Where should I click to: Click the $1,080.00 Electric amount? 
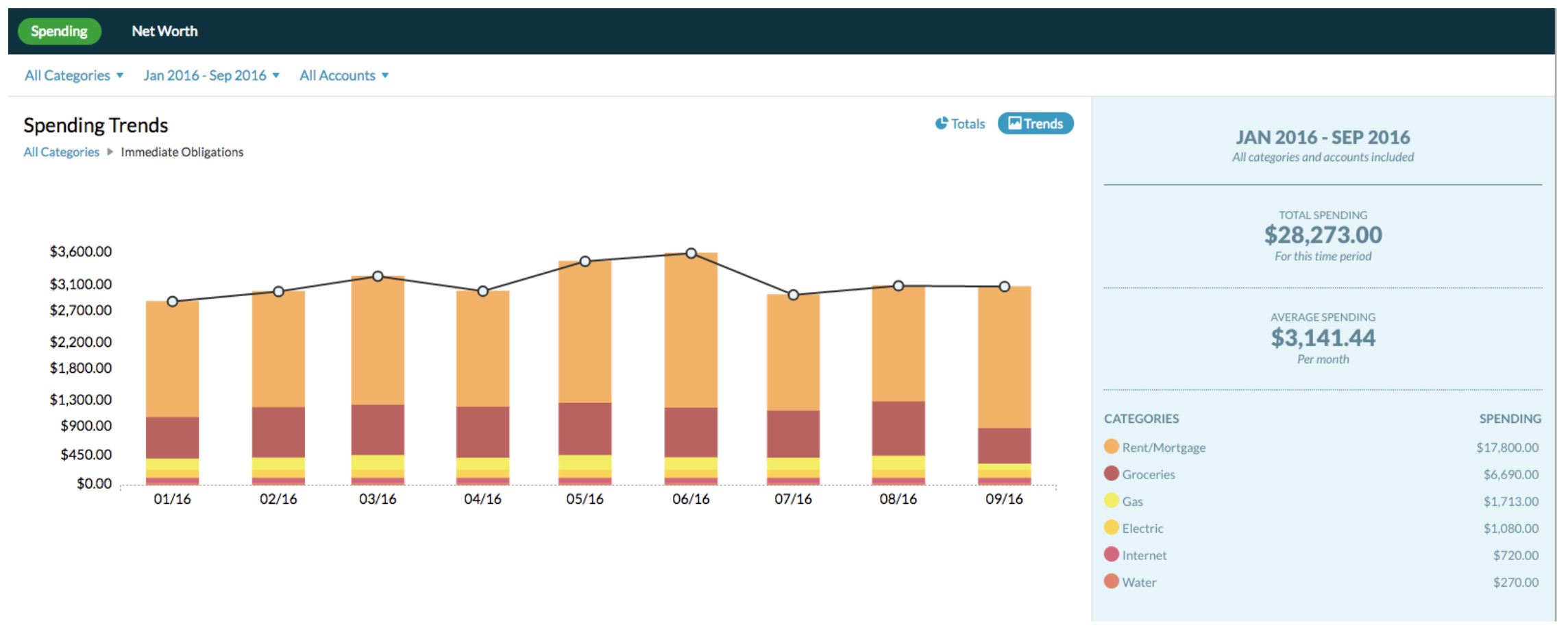click(x=1511, y=528)
